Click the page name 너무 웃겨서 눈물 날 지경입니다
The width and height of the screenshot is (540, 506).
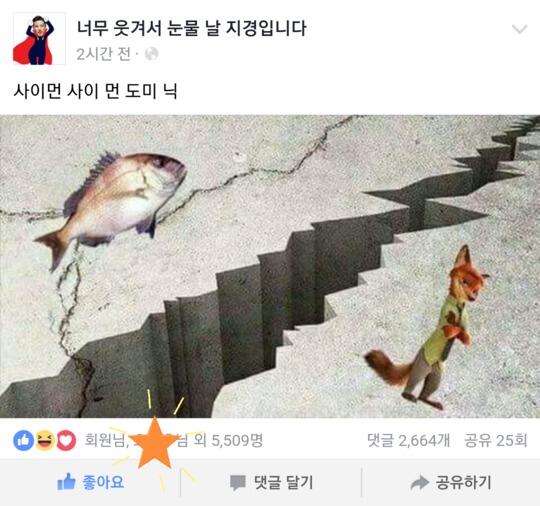point(191,28)
